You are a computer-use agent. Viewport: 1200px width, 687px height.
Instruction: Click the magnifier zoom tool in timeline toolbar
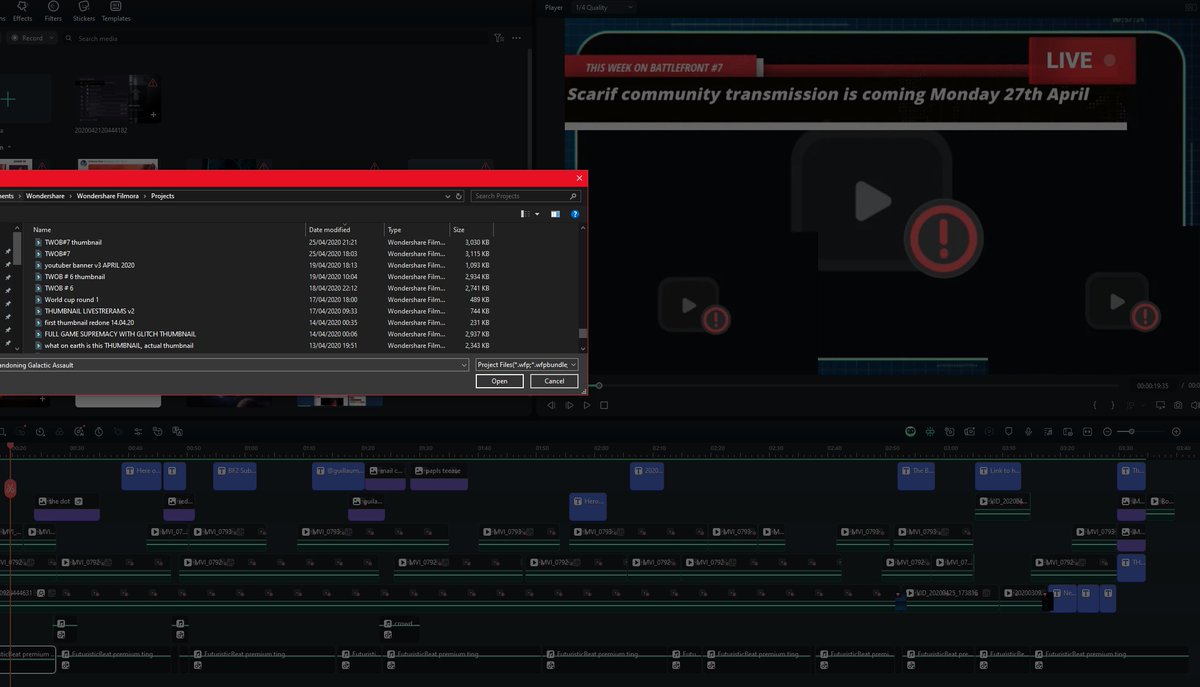tap(41, 431)
